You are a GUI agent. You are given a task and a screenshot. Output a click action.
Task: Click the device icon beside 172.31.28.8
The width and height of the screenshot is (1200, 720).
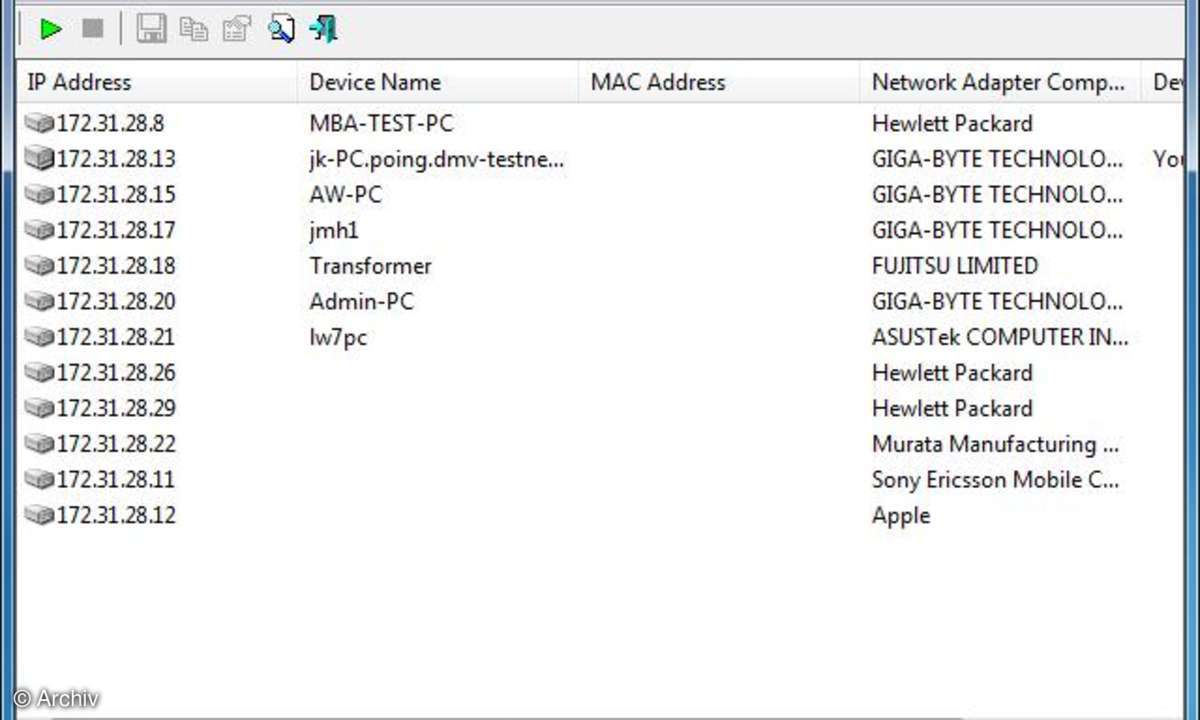coord(40,123)
